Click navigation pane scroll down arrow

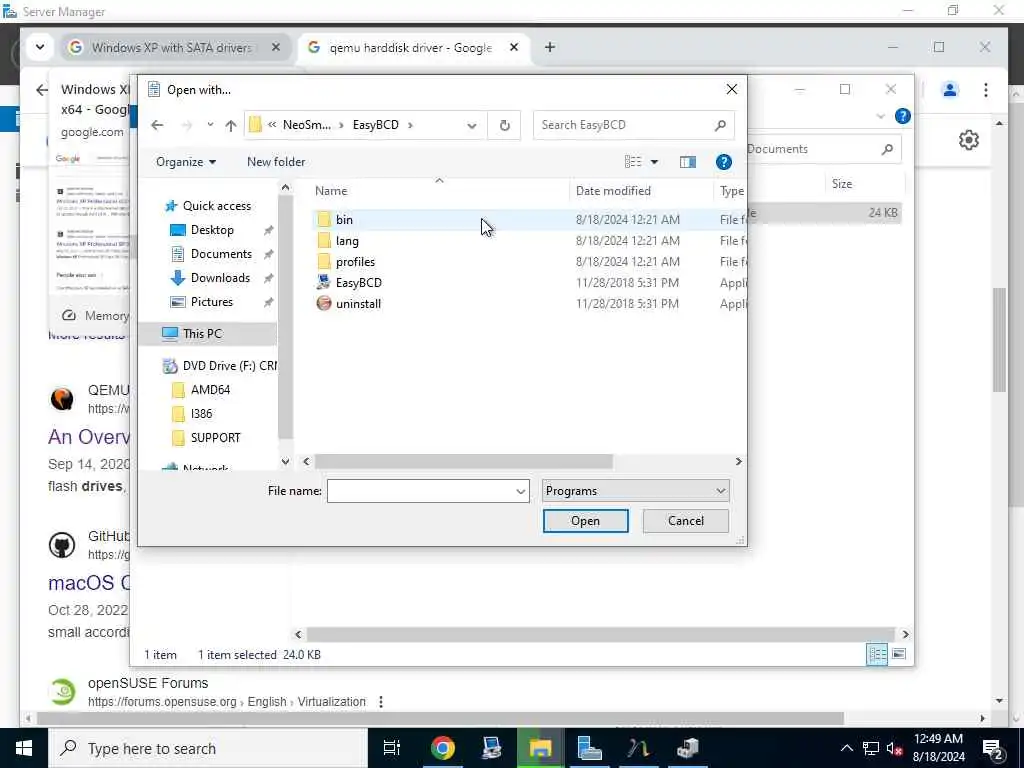pos(285,462)
